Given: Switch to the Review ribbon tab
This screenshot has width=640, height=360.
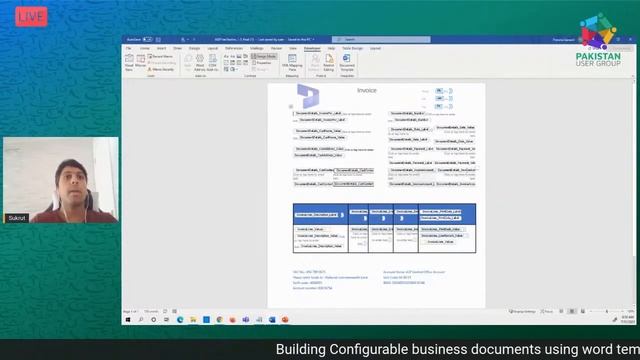Looking at the screenshot, I should click(x=276, y=48).
